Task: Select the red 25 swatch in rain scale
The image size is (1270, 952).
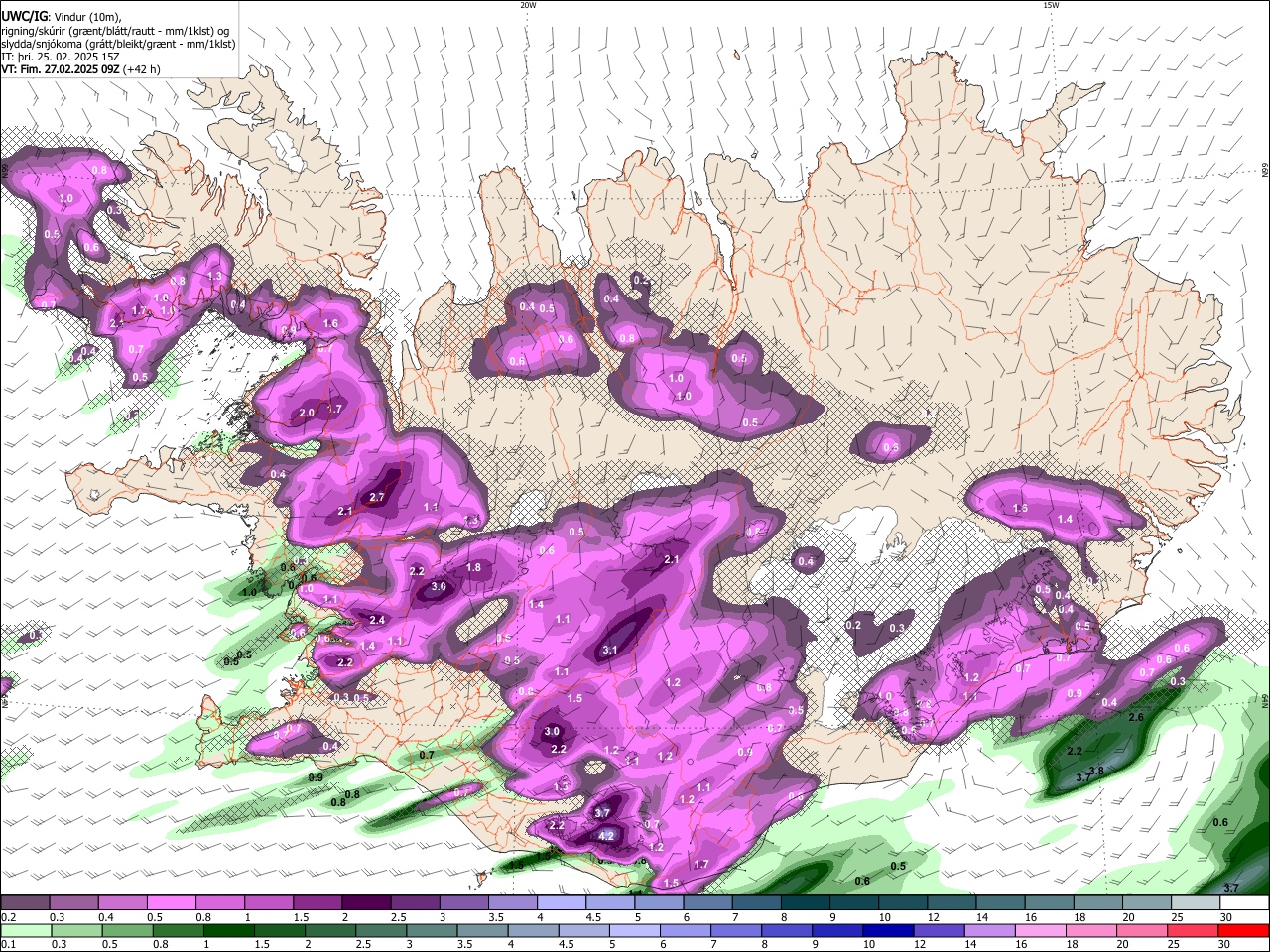Action: [1194, 931]
